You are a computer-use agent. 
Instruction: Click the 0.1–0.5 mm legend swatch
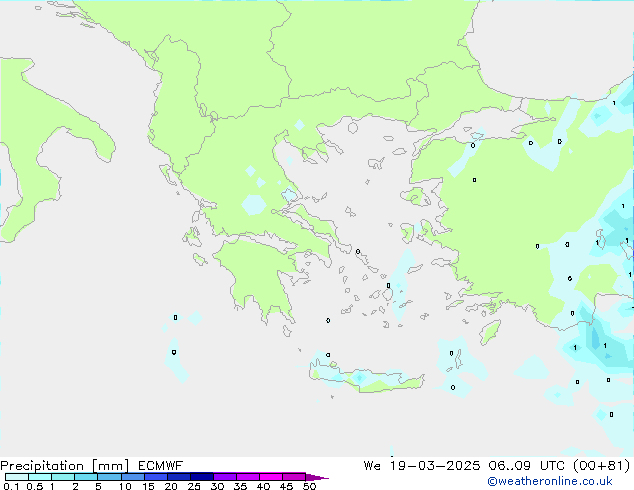17,477
